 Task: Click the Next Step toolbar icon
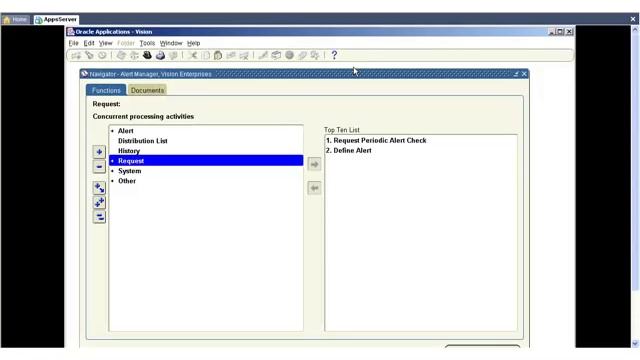pos(134,56)
